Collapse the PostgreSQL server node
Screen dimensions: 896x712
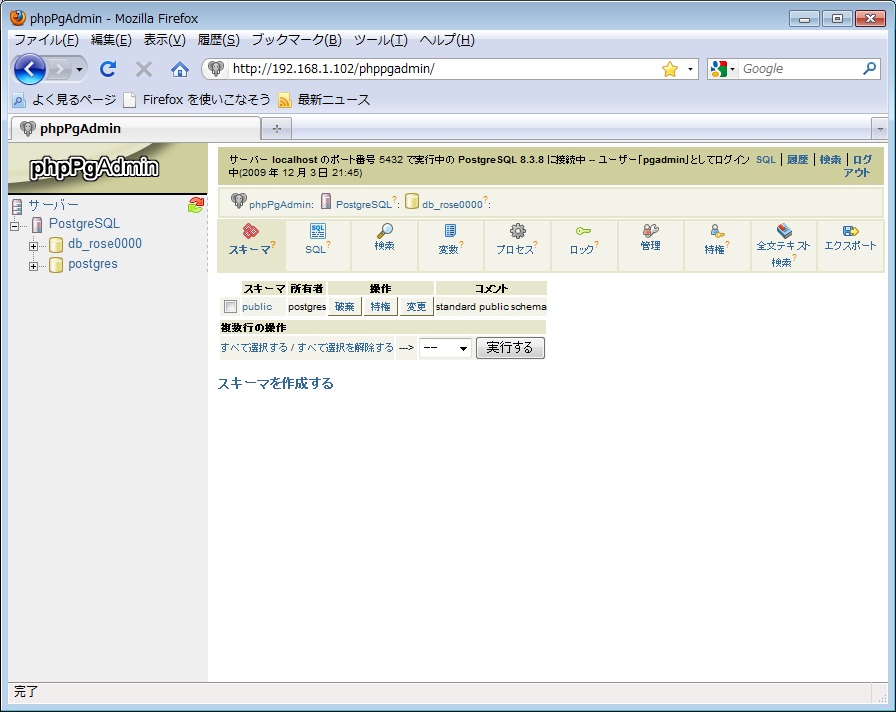(15, 226)
